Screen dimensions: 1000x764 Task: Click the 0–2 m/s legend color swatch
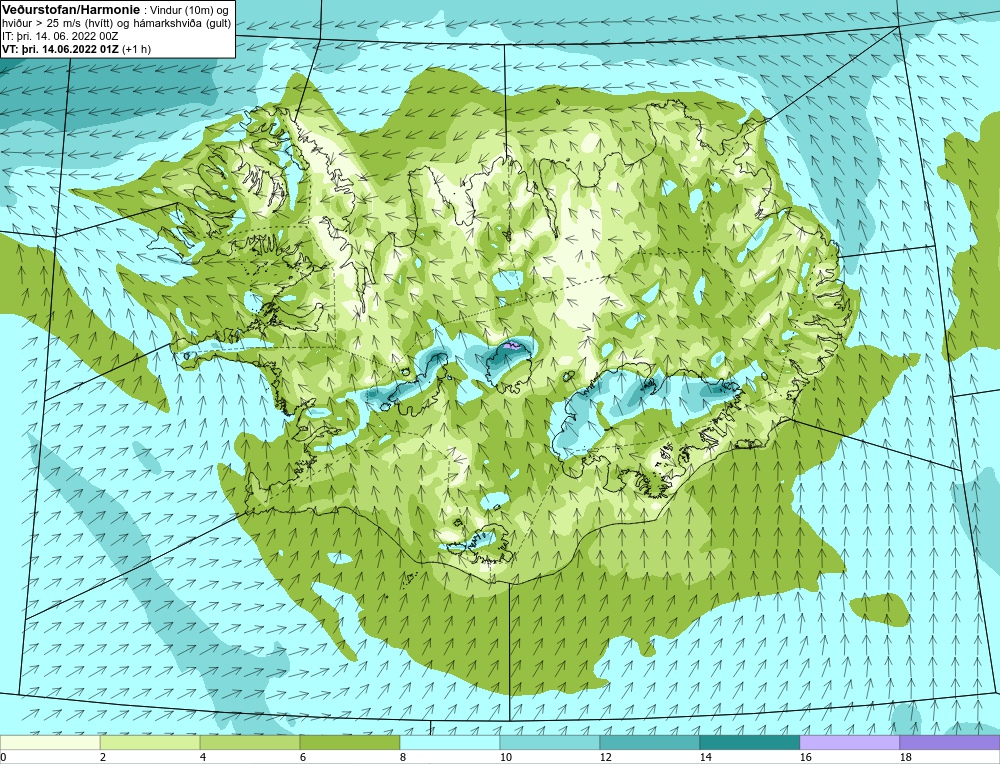pyautogui.click(x=50, y=742)
